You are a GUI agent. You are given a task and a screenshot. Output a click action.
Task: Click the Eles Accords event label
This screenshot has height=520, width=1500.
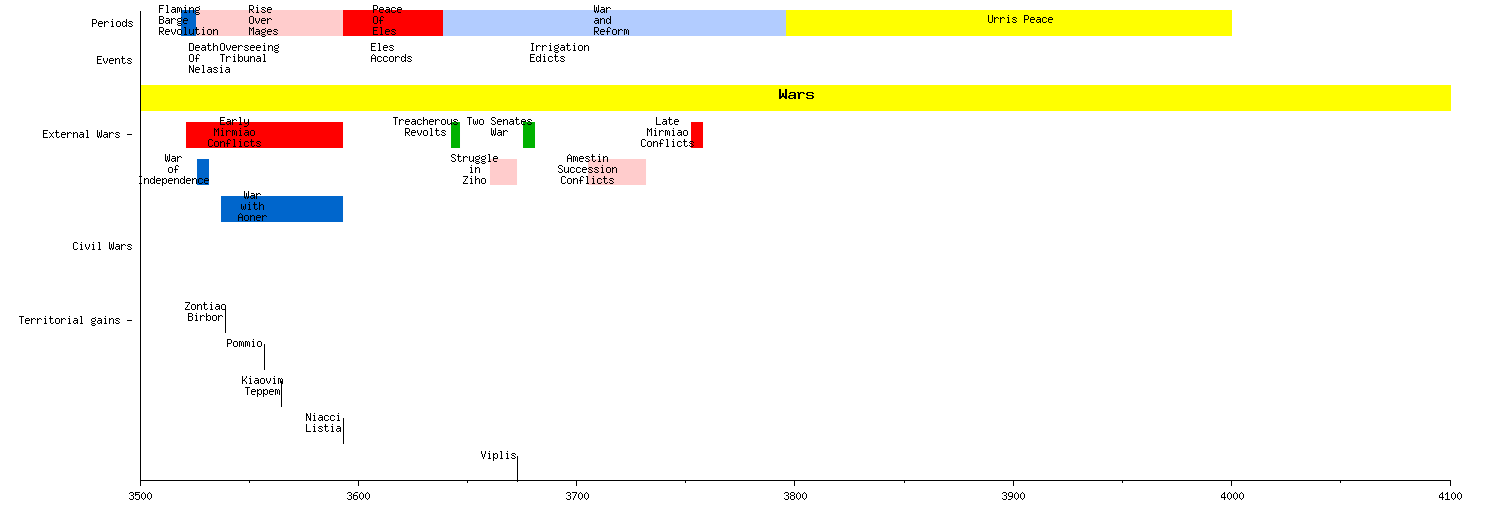[390, 53]
